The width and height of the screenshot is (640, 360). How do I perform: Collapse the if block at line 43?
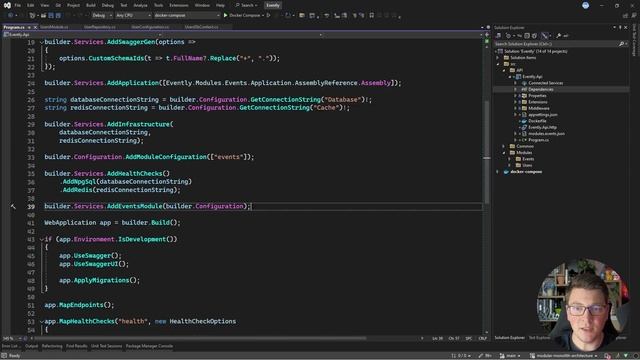click(x=42, y=239)
